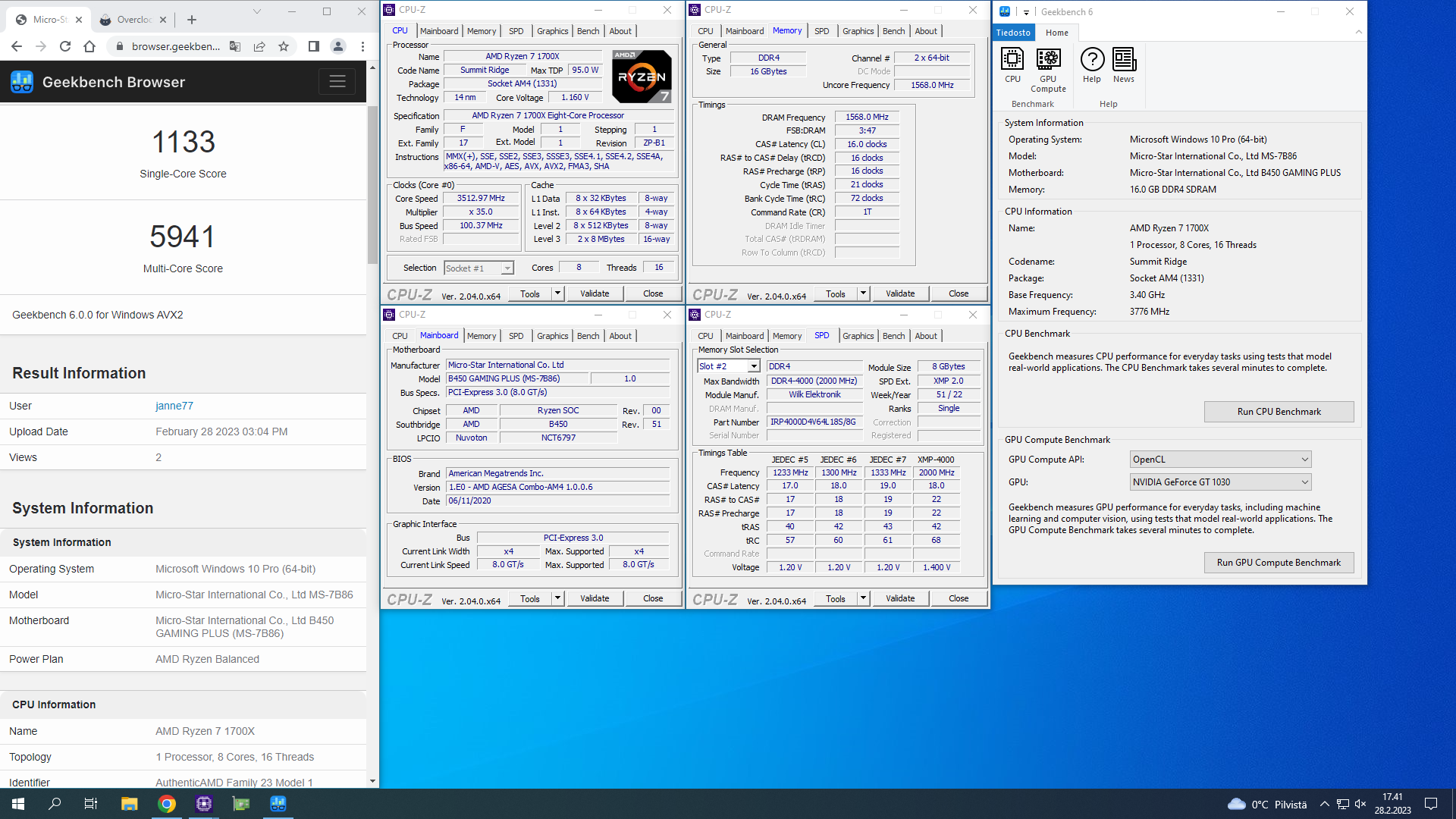Open the Slot #2 memory slot dropdown
Viewport: 1456px width, 819px height.
pyautogui.click(x=729, y=366)
